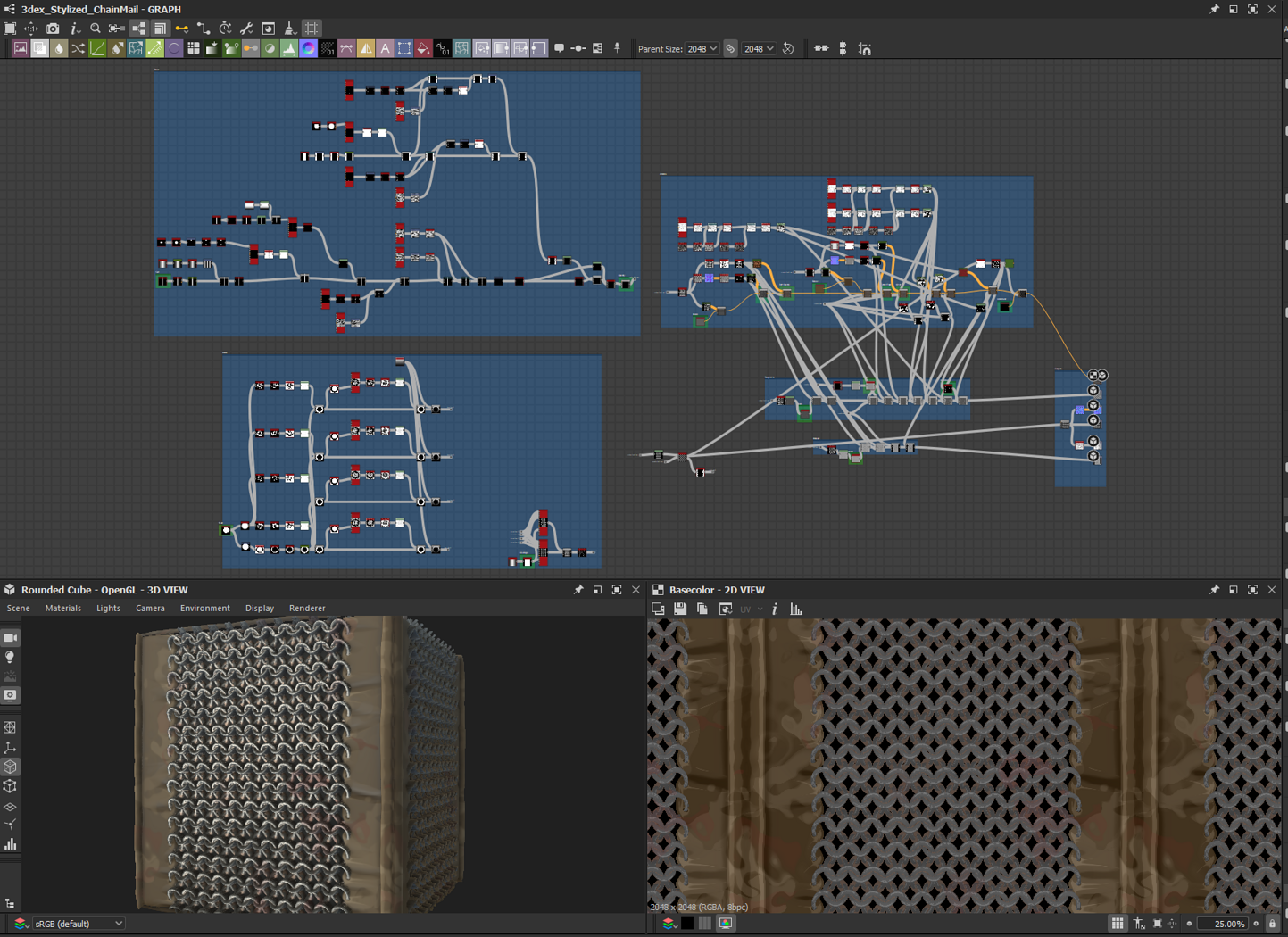
Task: Show image info in 2D View
Action: point(775,609)
